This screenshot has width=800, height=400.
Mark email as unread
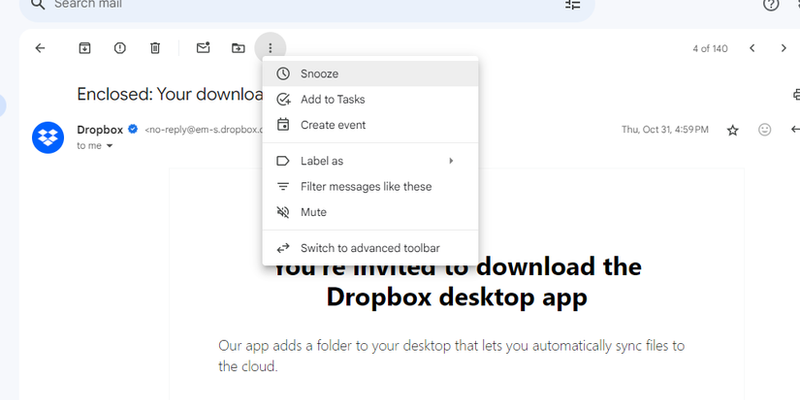[x=203, y=47]
